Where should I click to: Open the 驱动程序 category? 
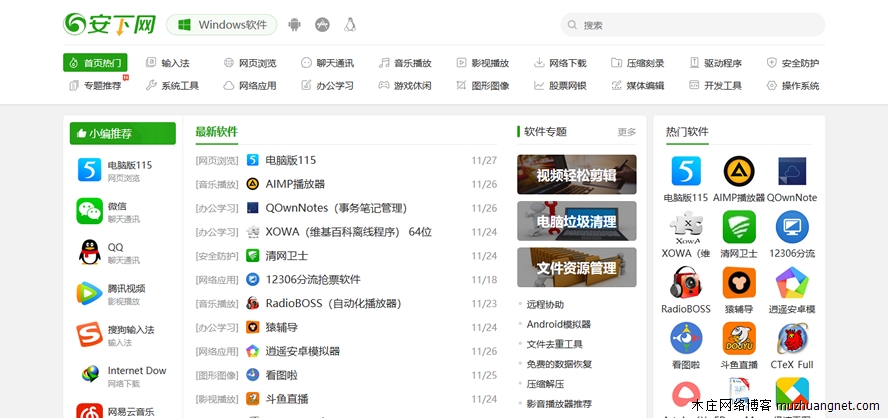(715, 63)
